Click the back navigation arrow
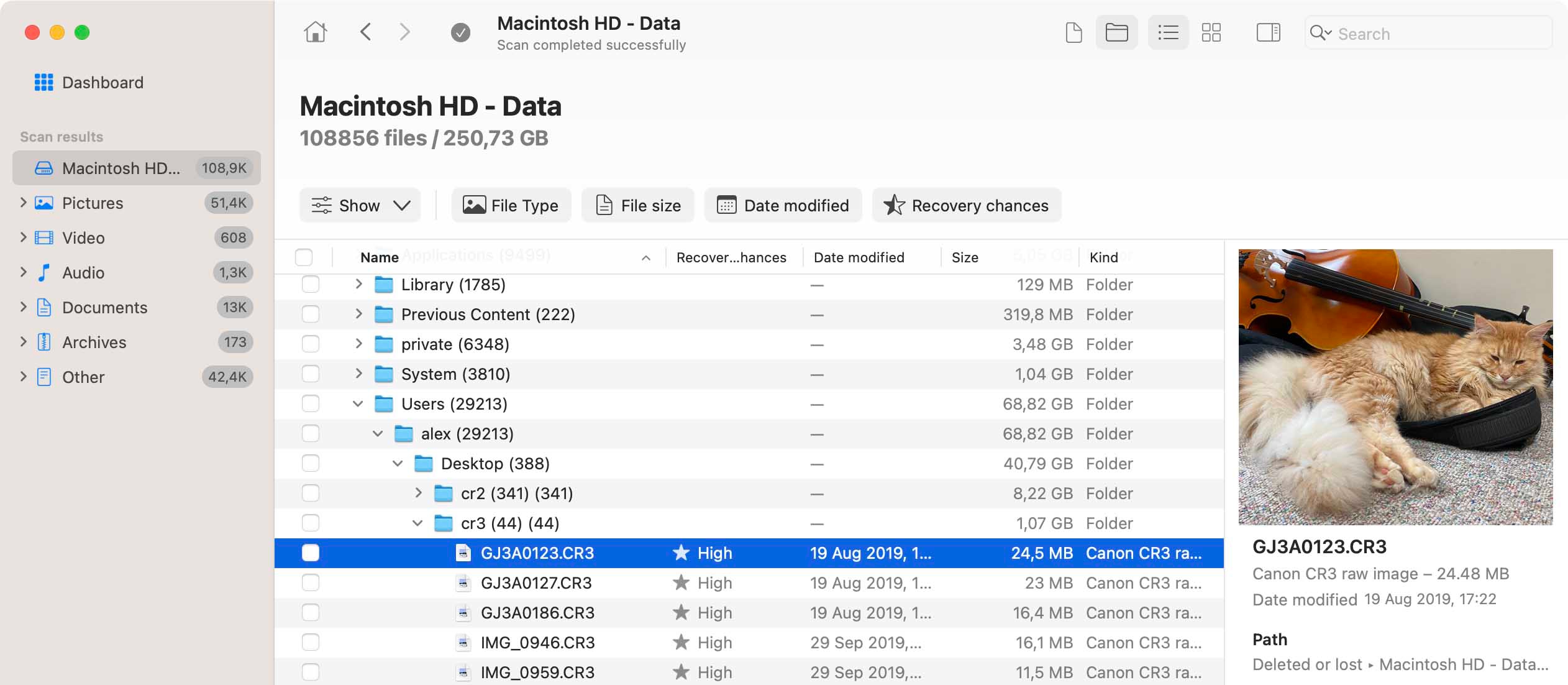1568x685 pixels. click(367, 32)
